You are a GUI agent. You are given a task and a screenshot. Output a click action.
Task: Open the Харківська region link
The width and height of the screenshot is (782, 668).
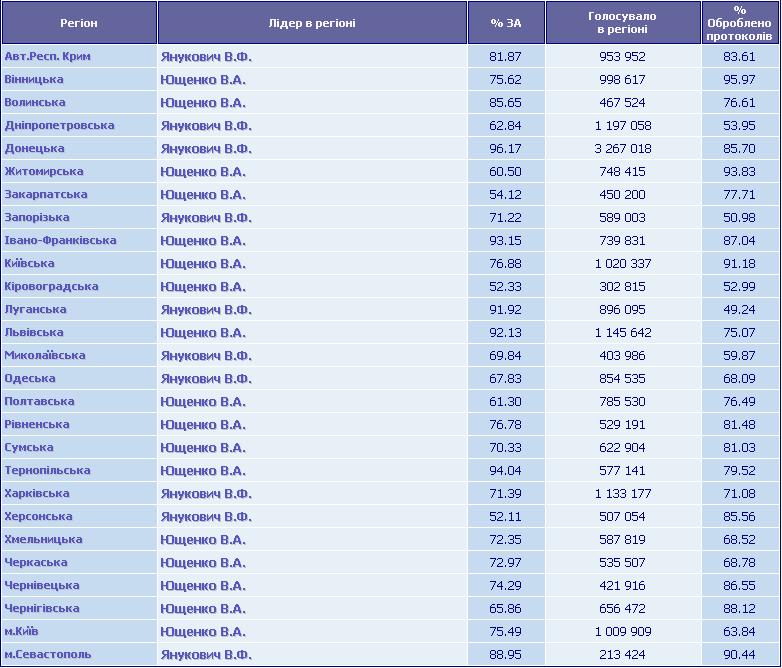(x=37, y=493)
